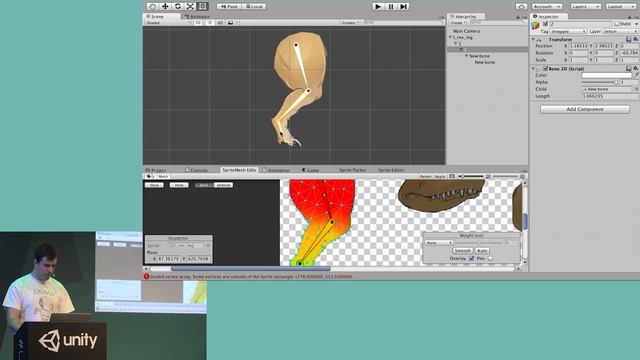Image resolution: width=640 pixels, height=360 pixels.
Task: Edit Position X field
Action: [579, 46]
